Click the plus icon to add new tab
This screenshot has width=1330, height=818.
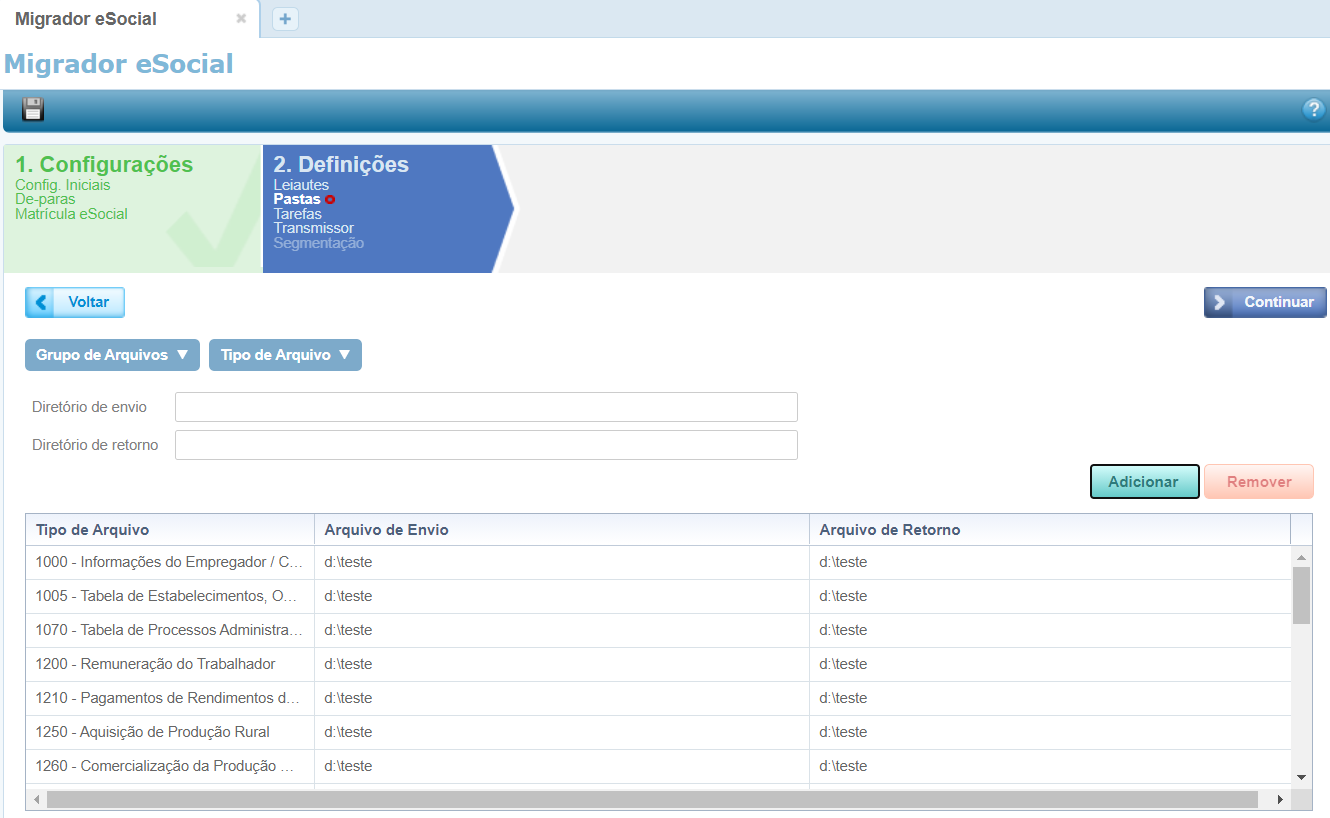[x=285, y=19]
